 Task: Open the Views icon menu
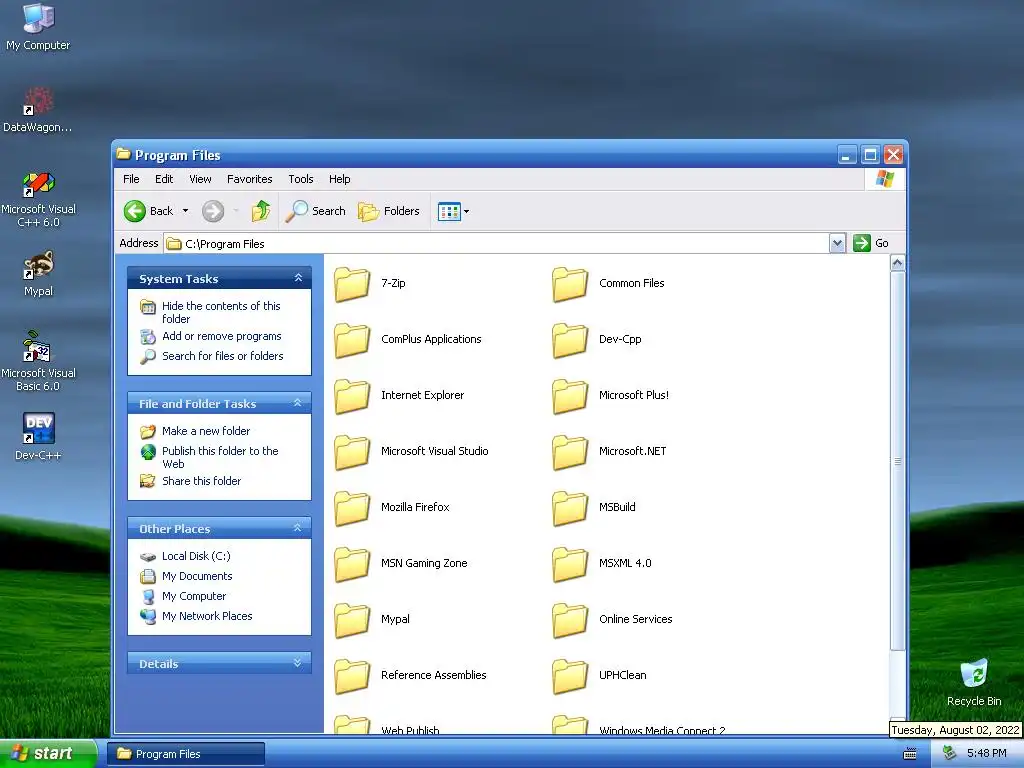click(x=453, y=211)
